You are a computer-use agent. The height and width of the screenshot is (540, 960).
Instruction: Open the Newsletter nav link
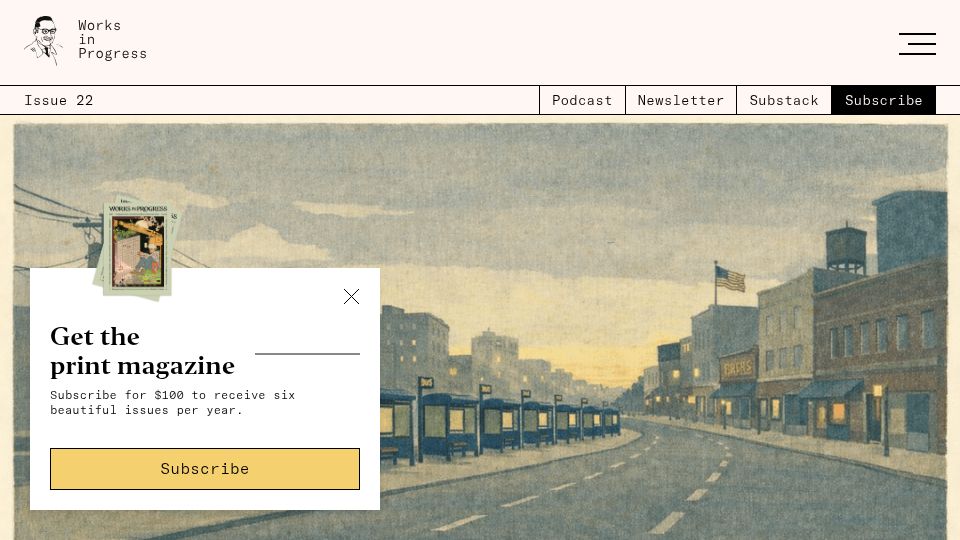pos(681,100)
